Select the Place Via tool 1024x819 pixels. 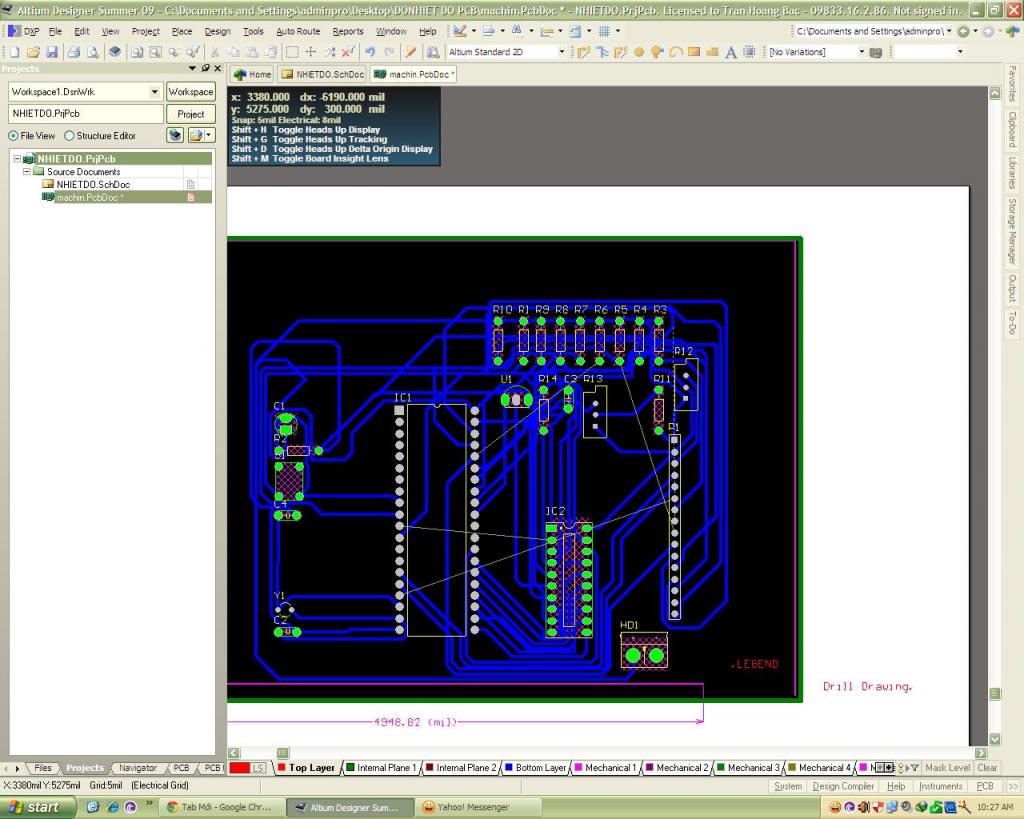click(657, 52)
